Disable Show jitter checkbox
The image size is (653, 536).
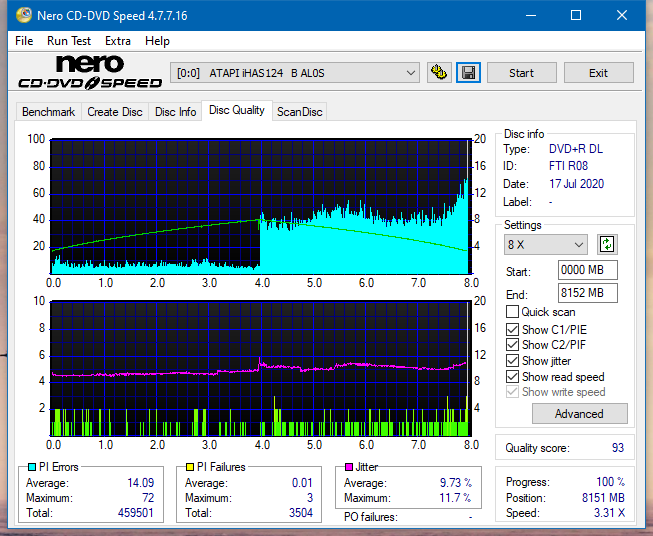pyautogui.click(x=512, y=361)
